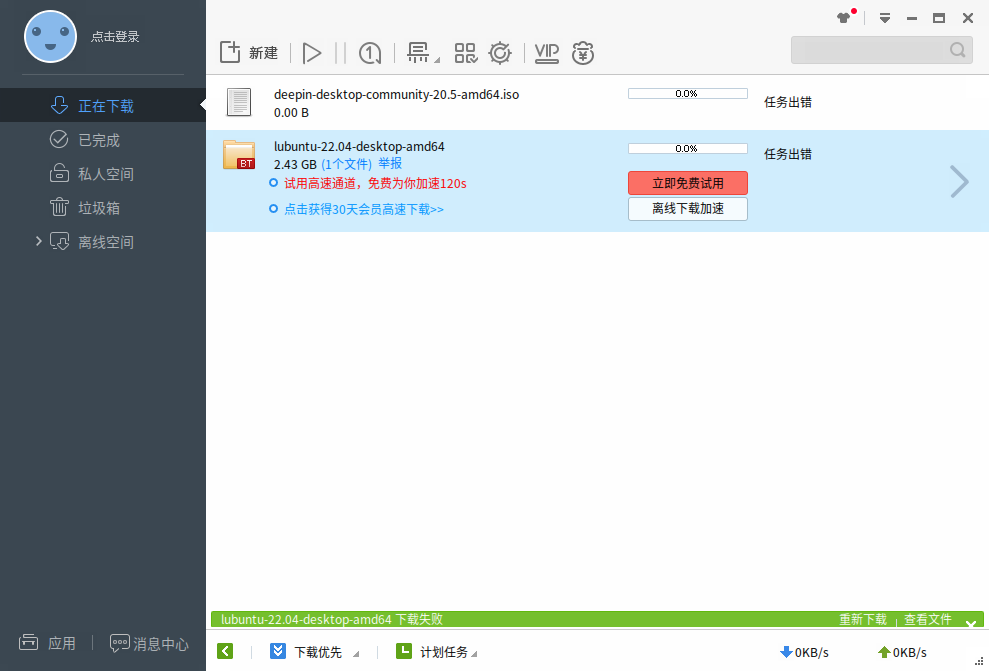
Task: Start all downloads with the play icon
Action: (312, 53)
